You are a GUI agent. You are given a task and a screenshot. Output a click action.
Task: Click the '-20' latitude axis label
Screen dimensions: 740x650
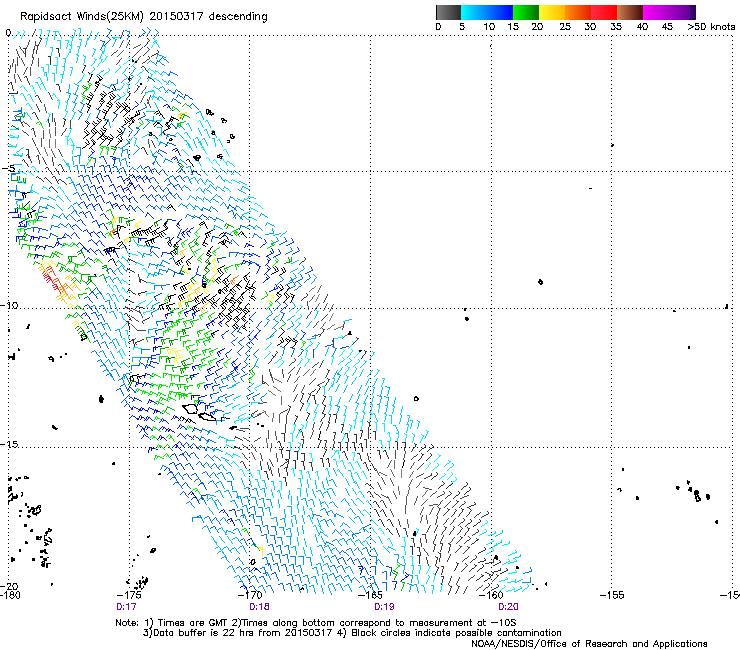9,586
